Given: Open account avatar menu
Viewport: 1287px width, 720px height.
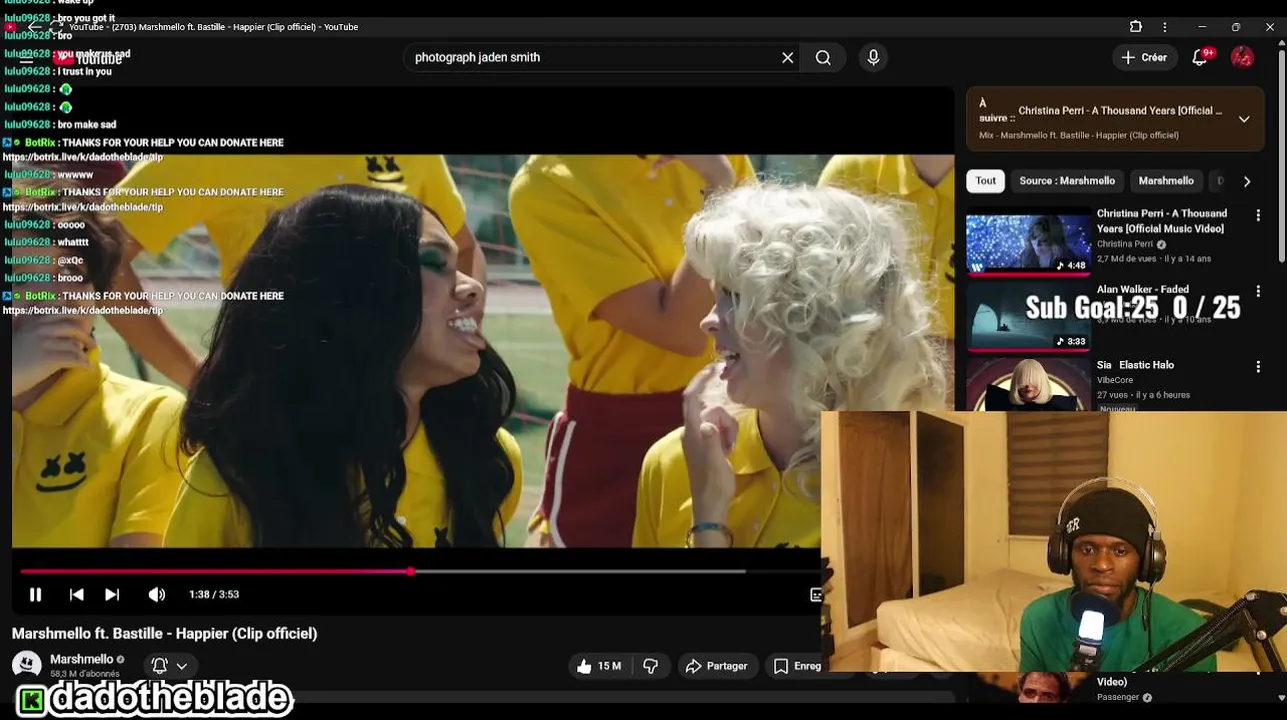Looking at the screenshot, I should click(x=1242, y=58).
